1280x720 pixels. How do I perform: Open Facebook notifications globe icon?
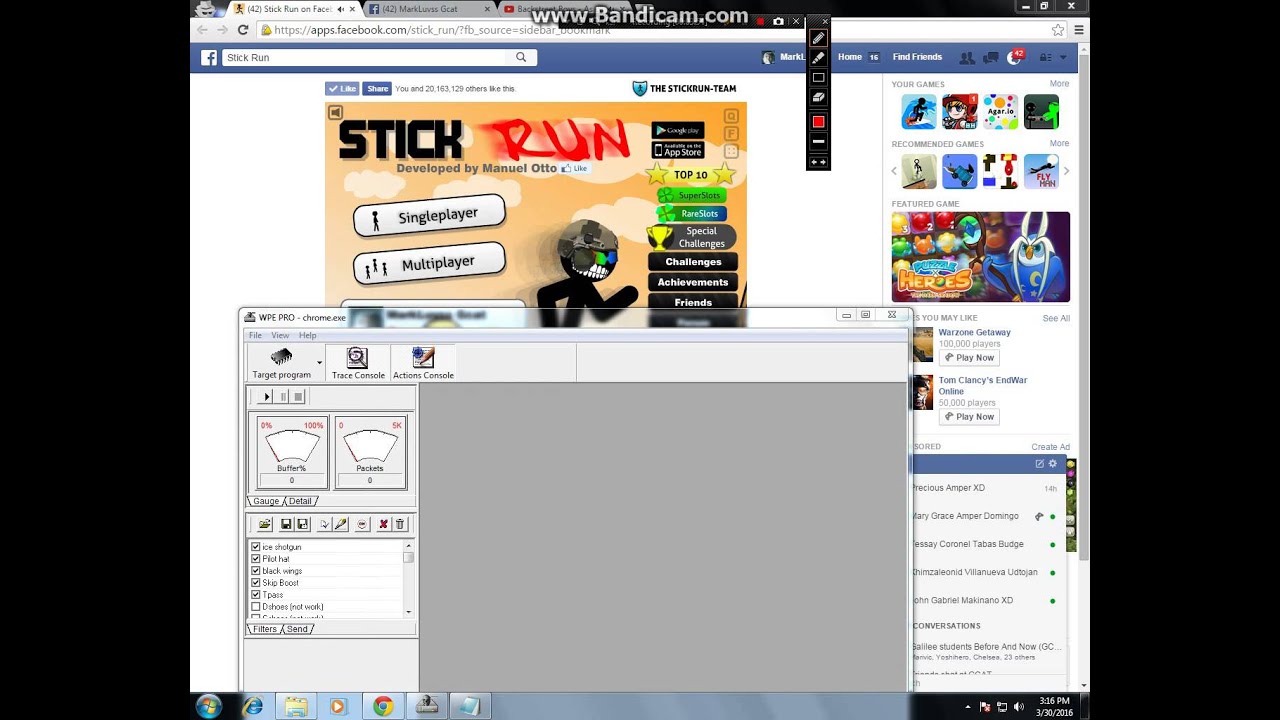click(1015, 58)
